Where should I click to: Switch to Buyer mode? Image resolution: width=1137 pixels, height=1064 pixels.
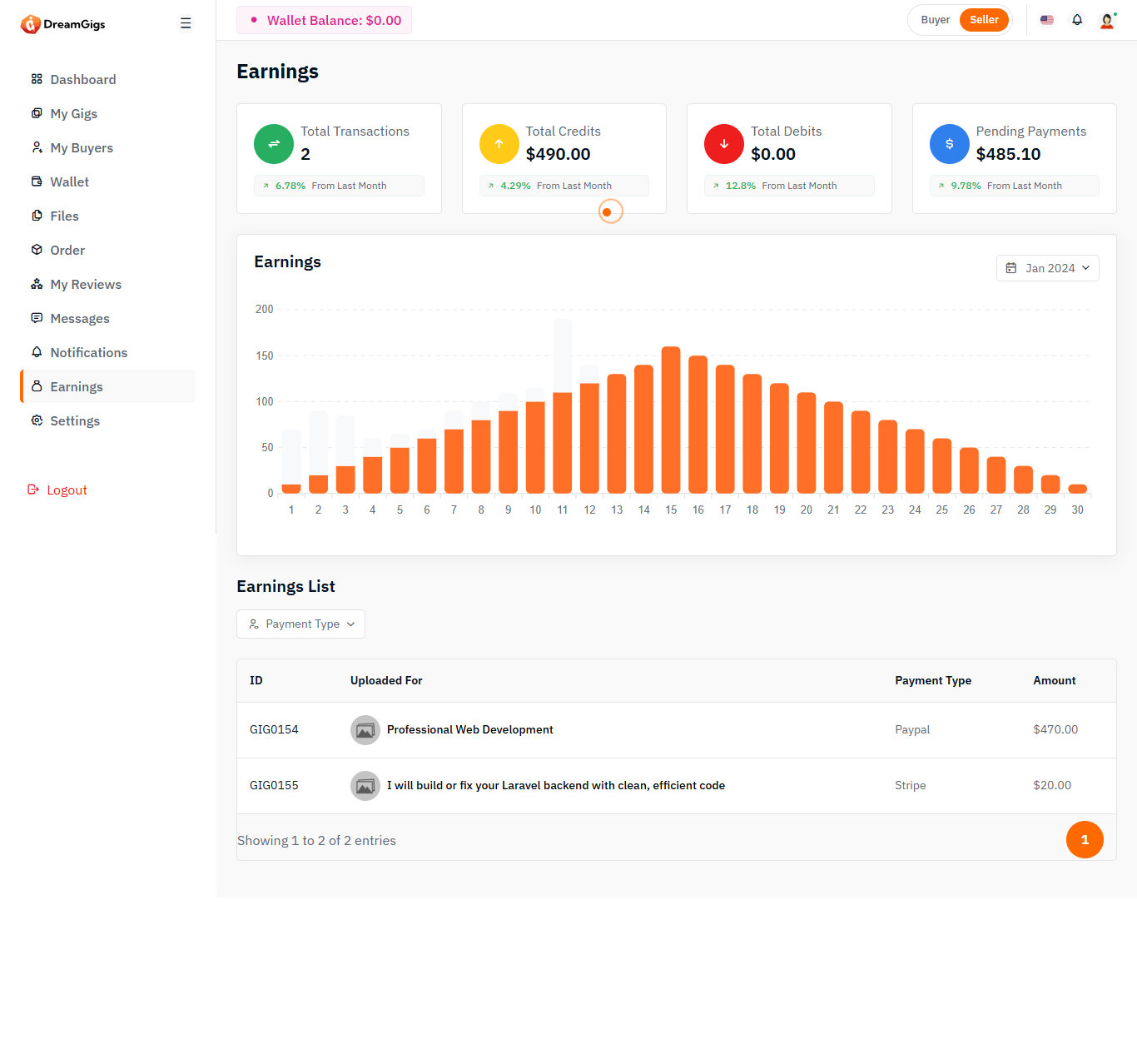point(935,20)
